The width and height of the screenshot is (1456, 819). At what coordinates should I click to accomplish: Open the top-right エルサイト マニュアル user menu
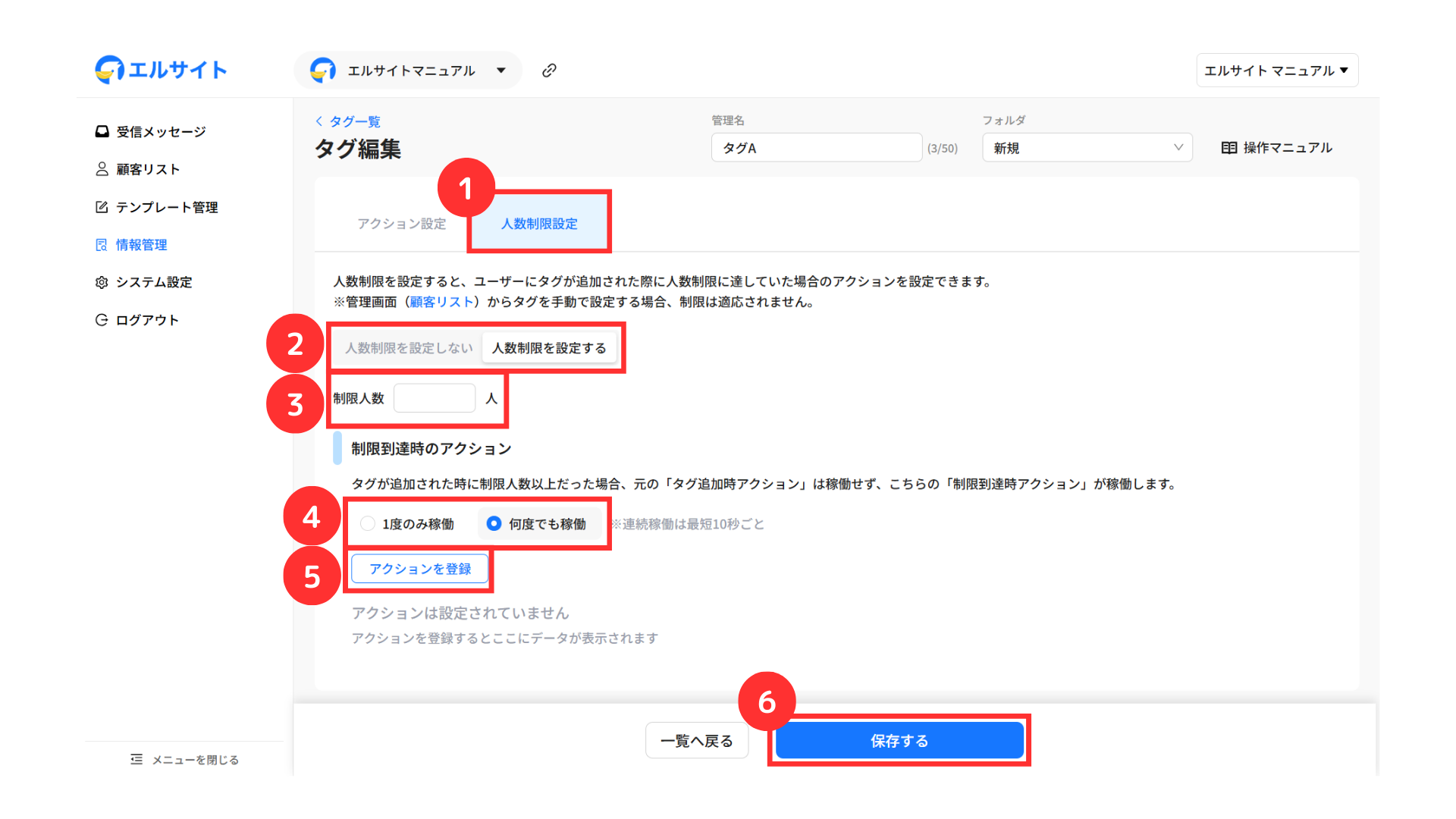point(1276,71)
